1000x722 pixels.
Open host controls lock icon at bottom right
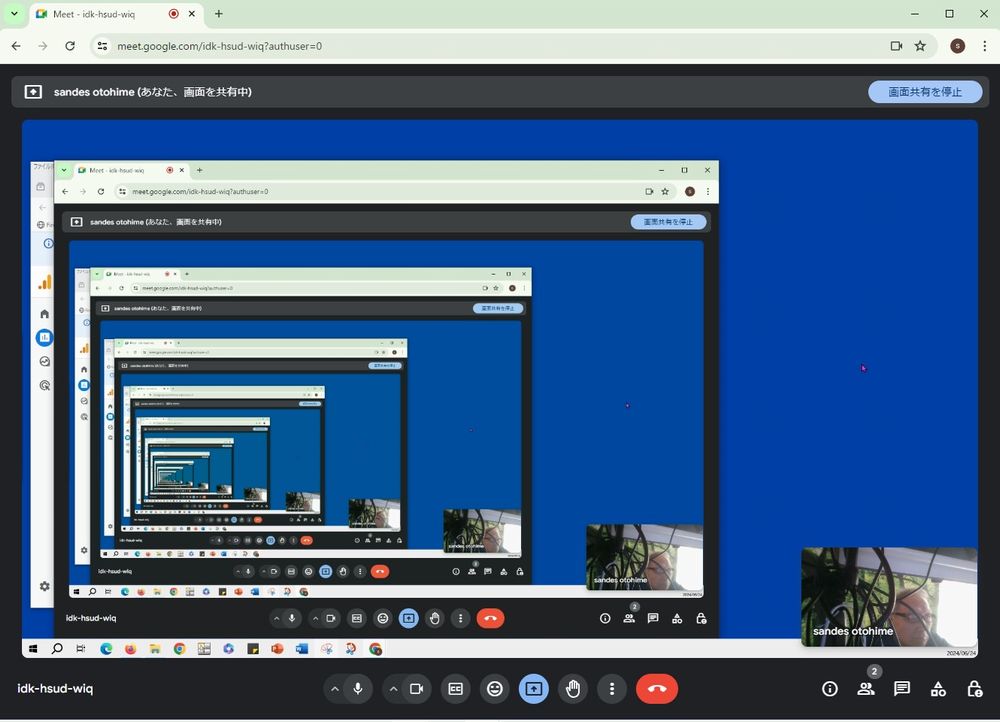(974, 689)
